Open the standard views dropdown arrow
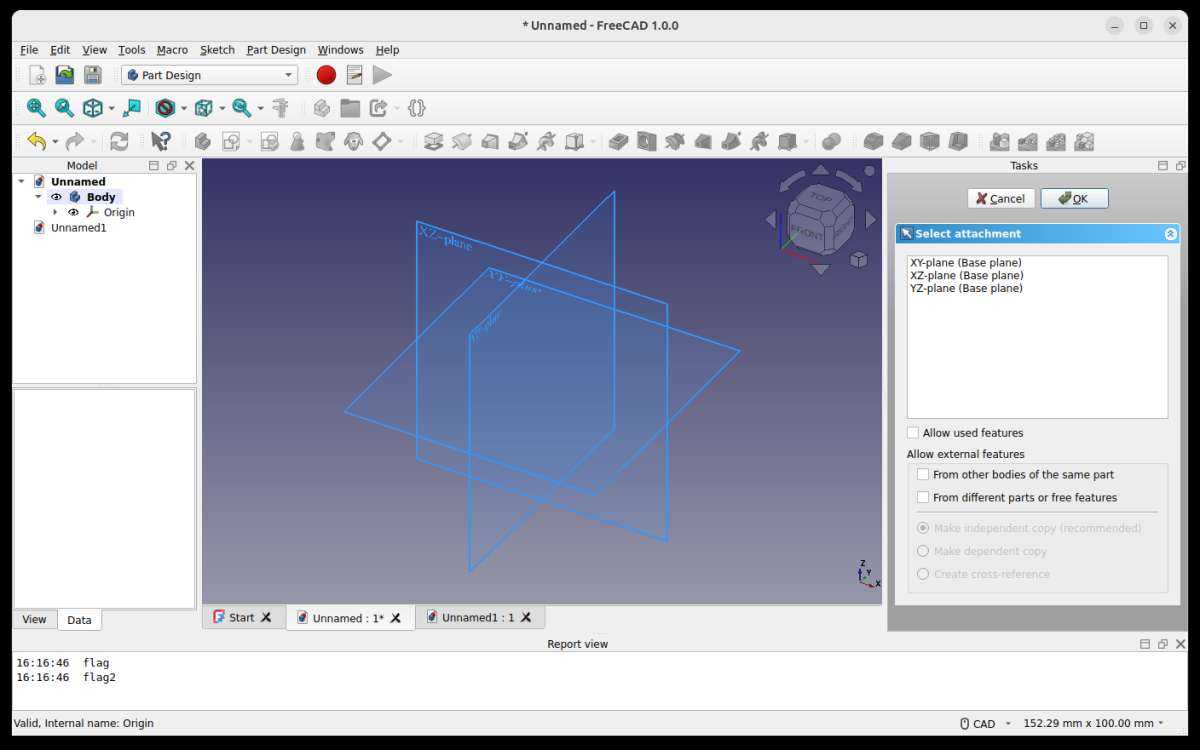This screenshot has width=1200, height=750. coord(111,108)
